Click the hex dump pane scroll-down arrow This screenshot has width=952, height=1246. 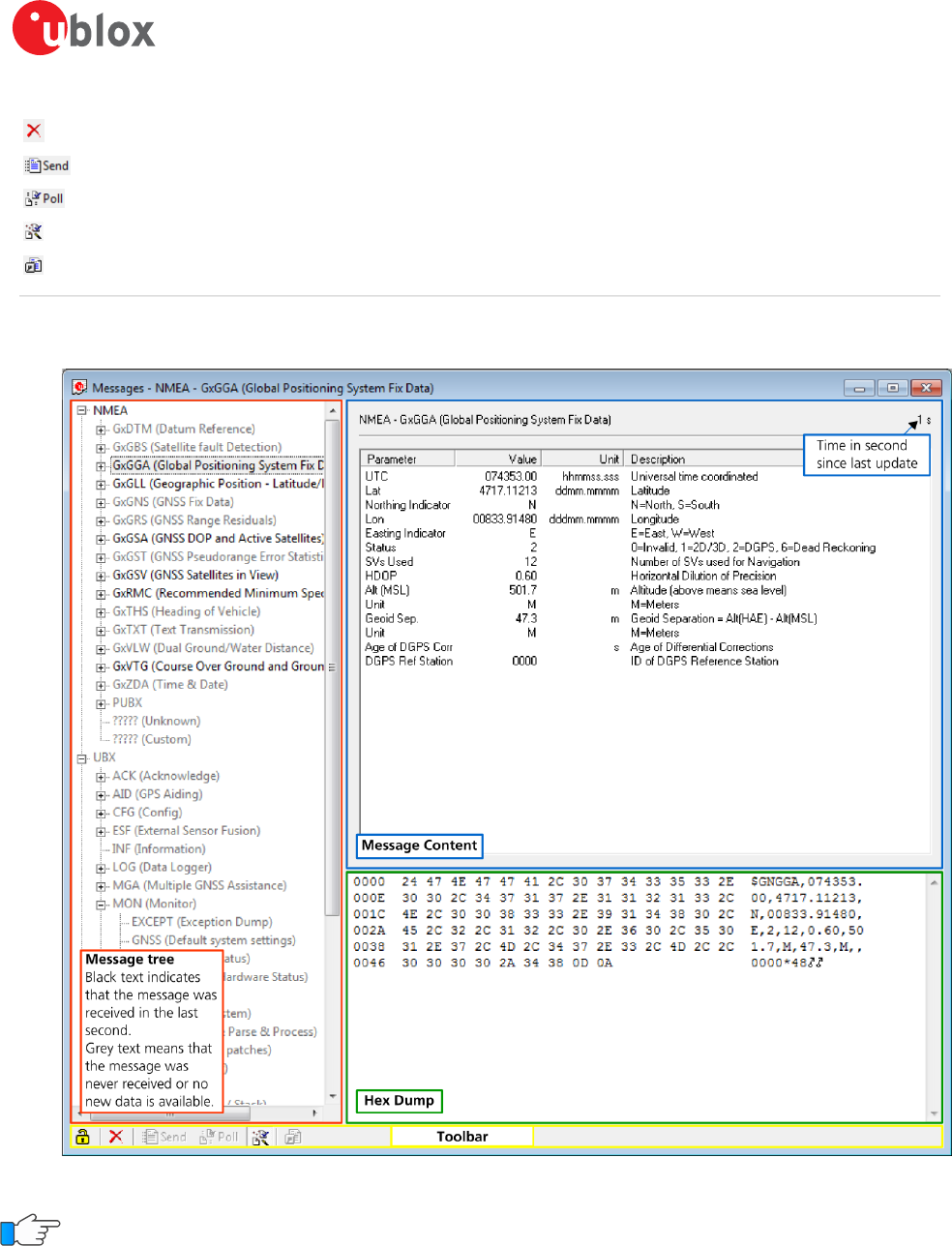click(x=934, y=1114)
